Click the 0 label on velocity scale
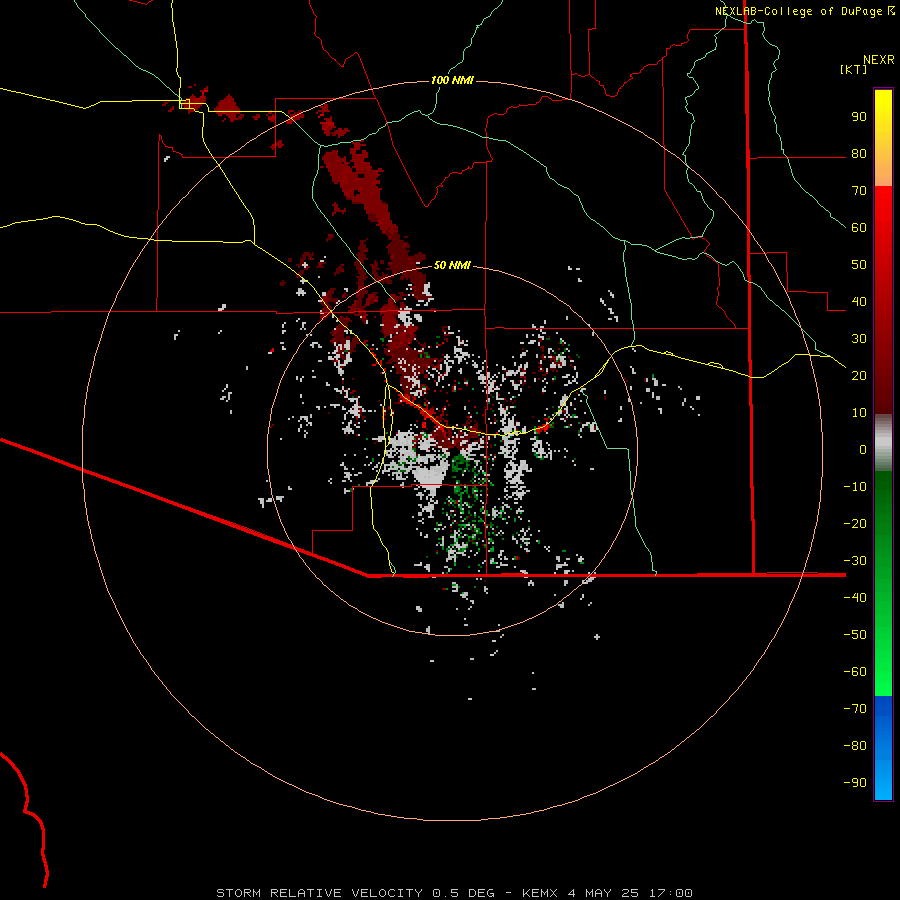The image size is (900, 900). point(863,449)
